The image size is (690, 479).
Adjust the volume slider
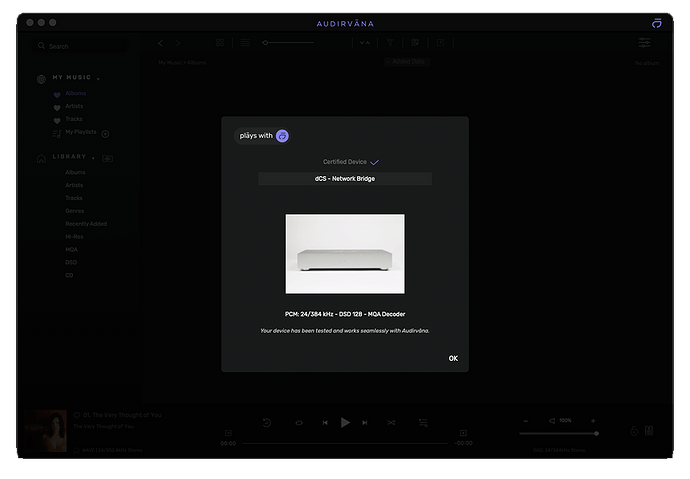pos(559,434)
